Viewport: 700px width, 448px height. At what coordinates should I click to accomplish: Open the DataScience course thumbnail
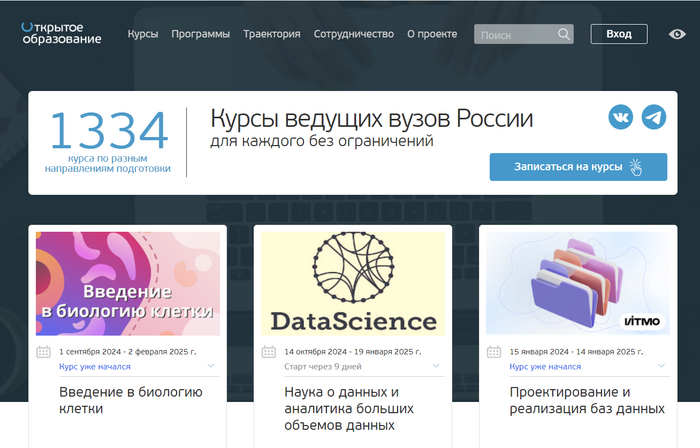coord(353,283)
